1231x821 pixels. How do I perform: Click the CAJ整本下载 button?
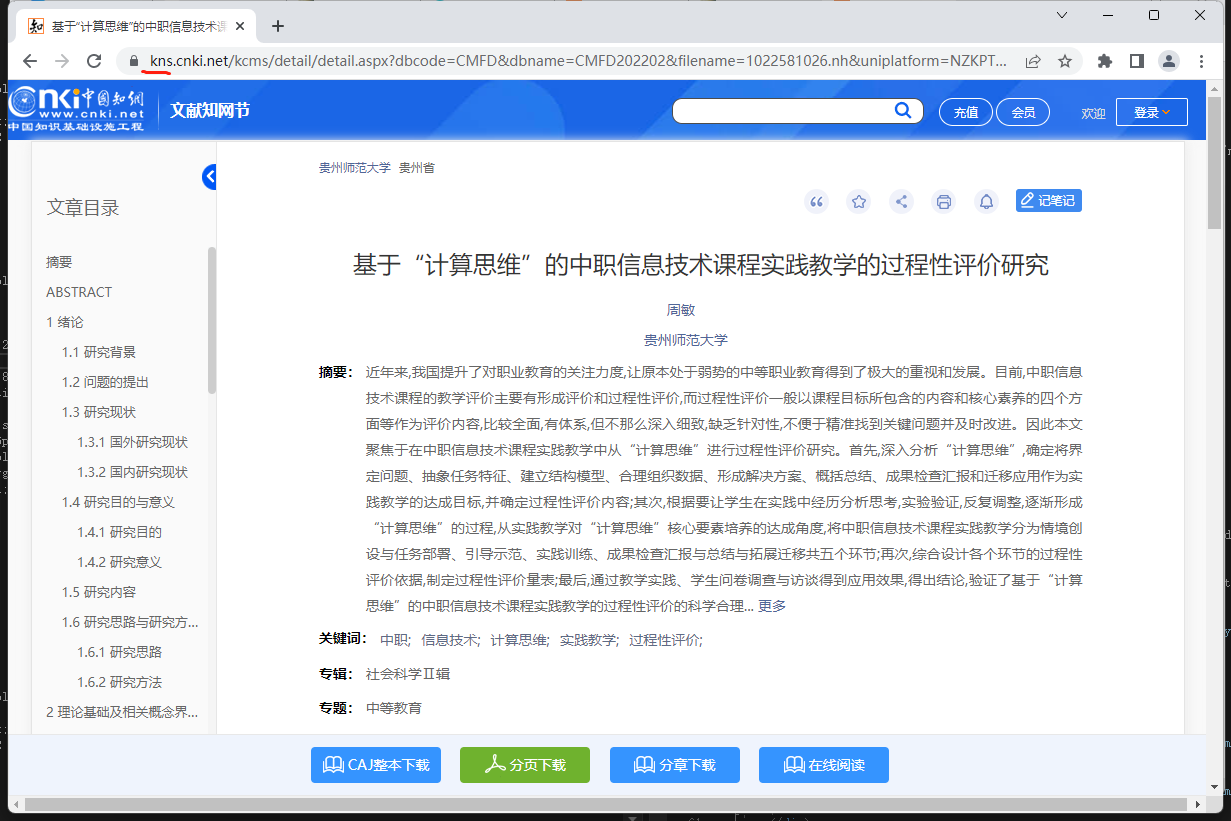coord(376,765)
